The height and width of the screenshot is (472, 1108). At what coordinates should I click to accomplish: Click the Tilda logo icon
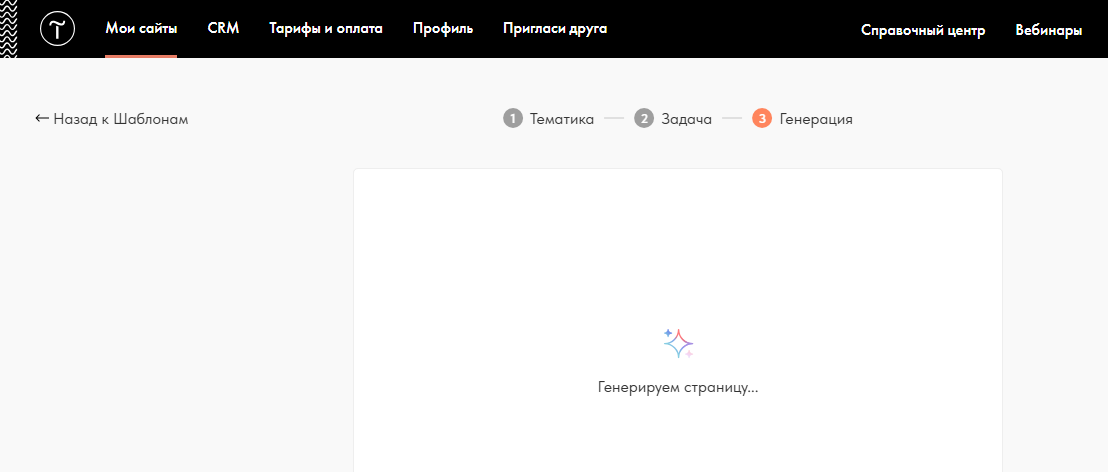coord(57,29)
